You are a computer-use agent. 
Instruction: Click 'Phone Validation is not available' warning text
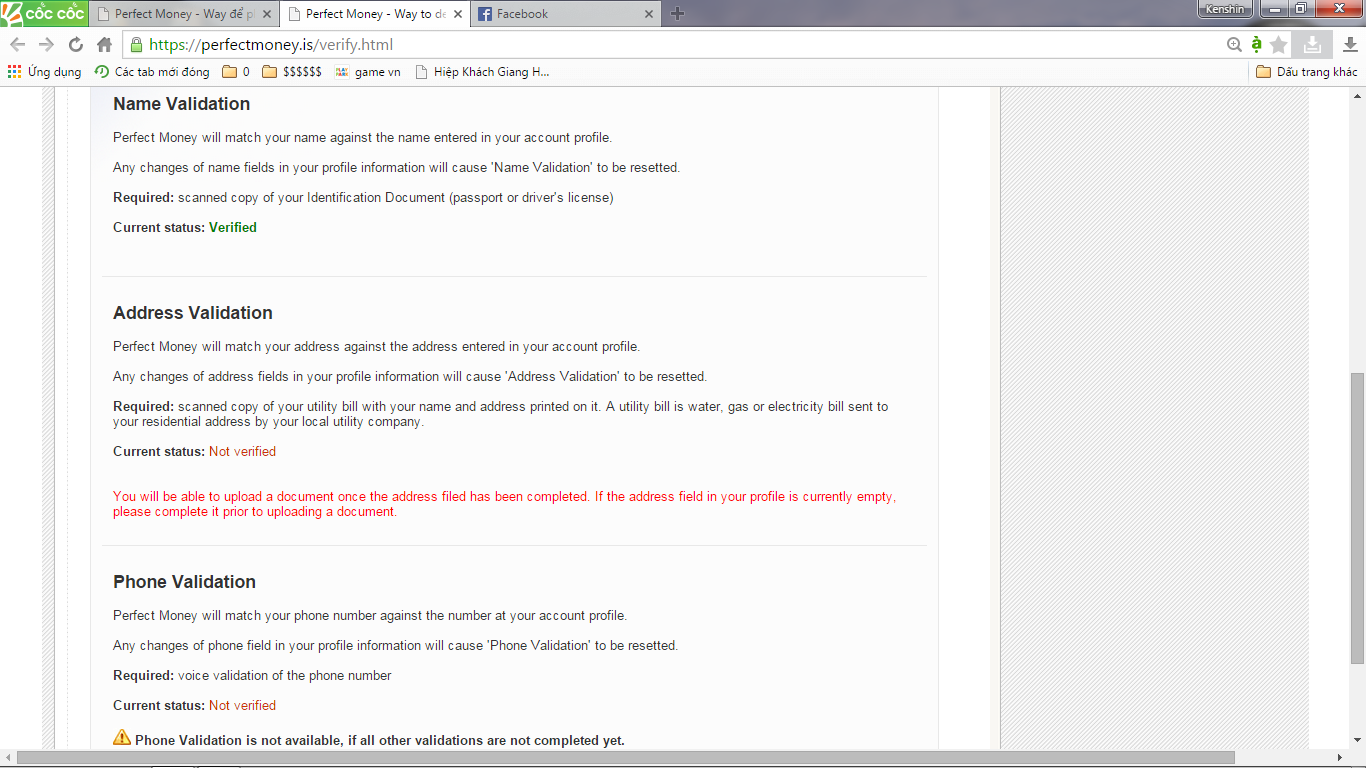[x=380, y=741]
